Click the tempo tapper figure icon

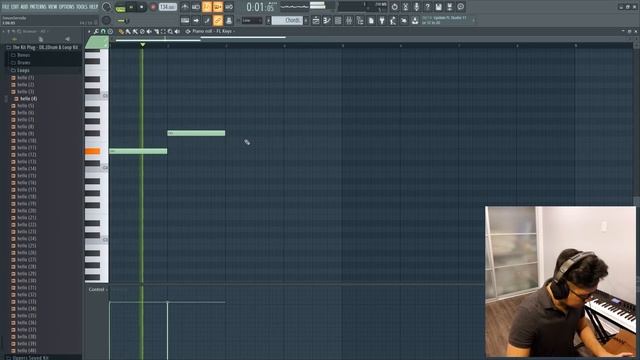pos(393,20)
